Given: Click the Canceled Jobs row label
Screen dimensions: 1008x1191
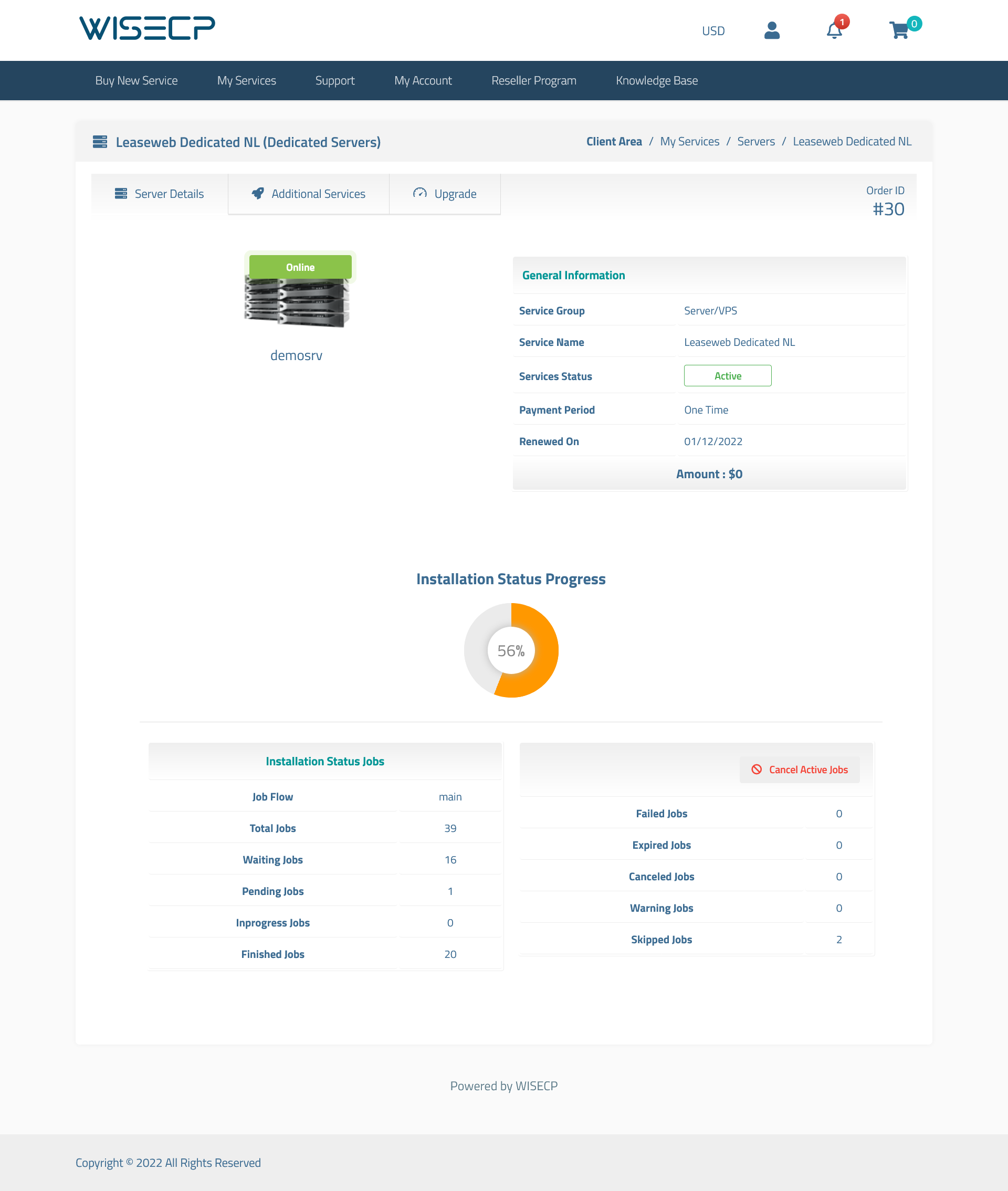Looking at the screenshot, I should 661,876.
